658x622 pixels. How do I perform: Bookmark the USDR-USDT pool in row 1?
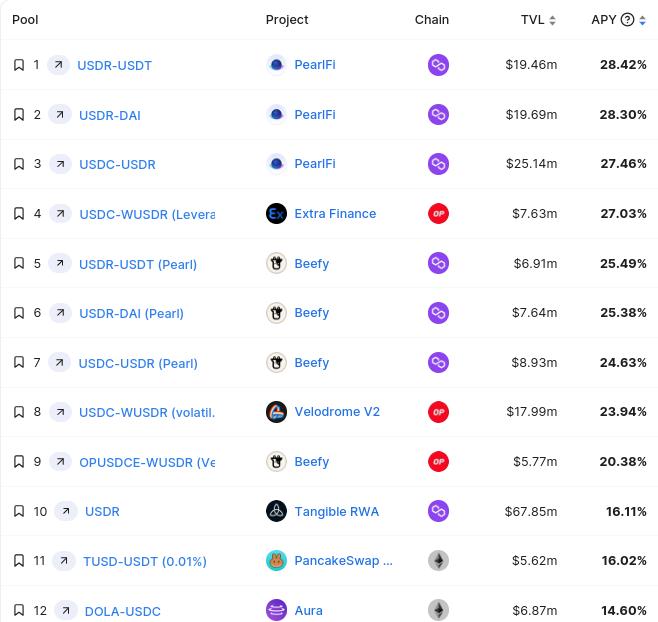(19, 65)
